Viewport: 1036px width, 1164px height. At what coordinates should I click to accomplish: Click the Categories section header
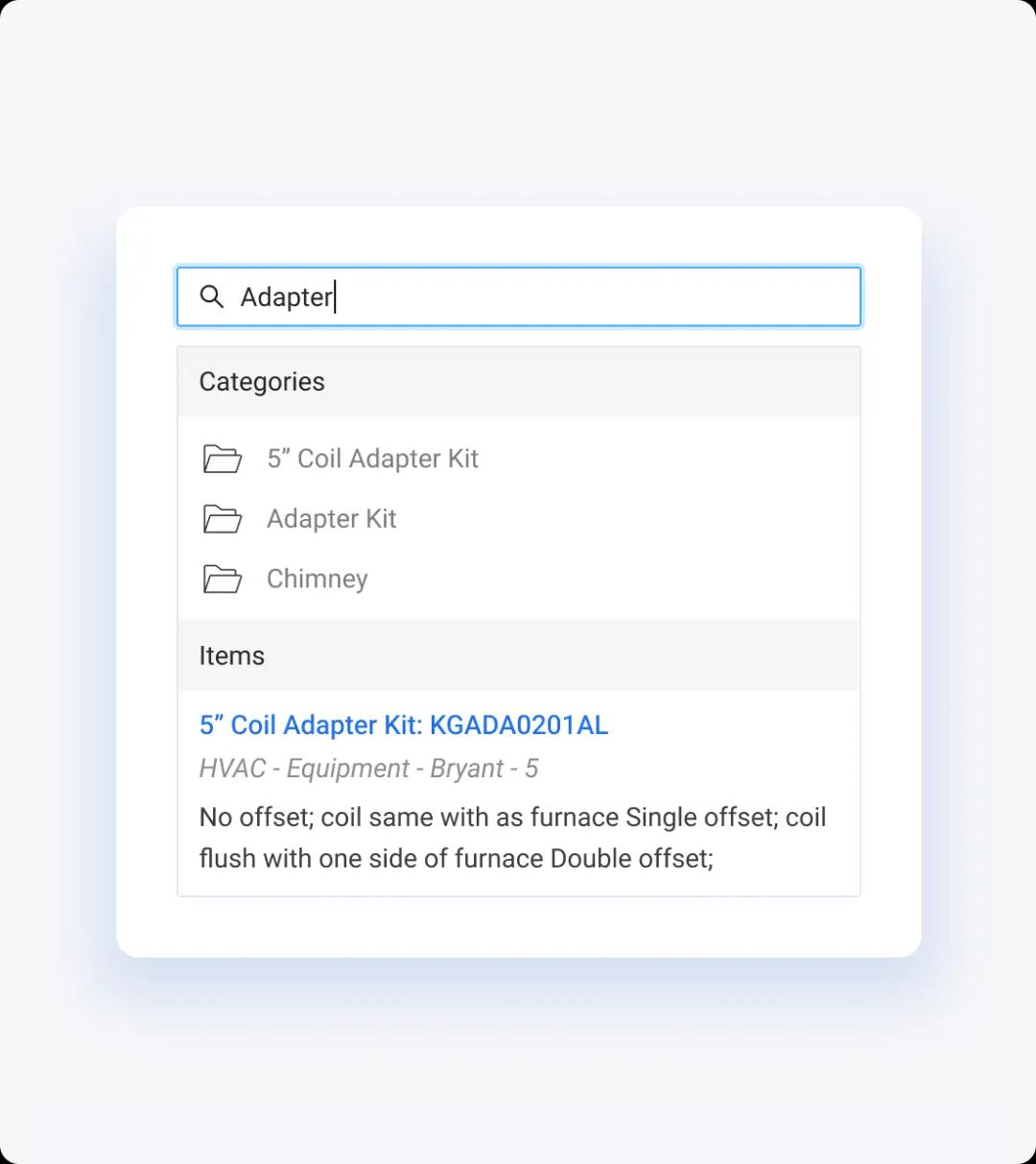click(x=262, y=382)
